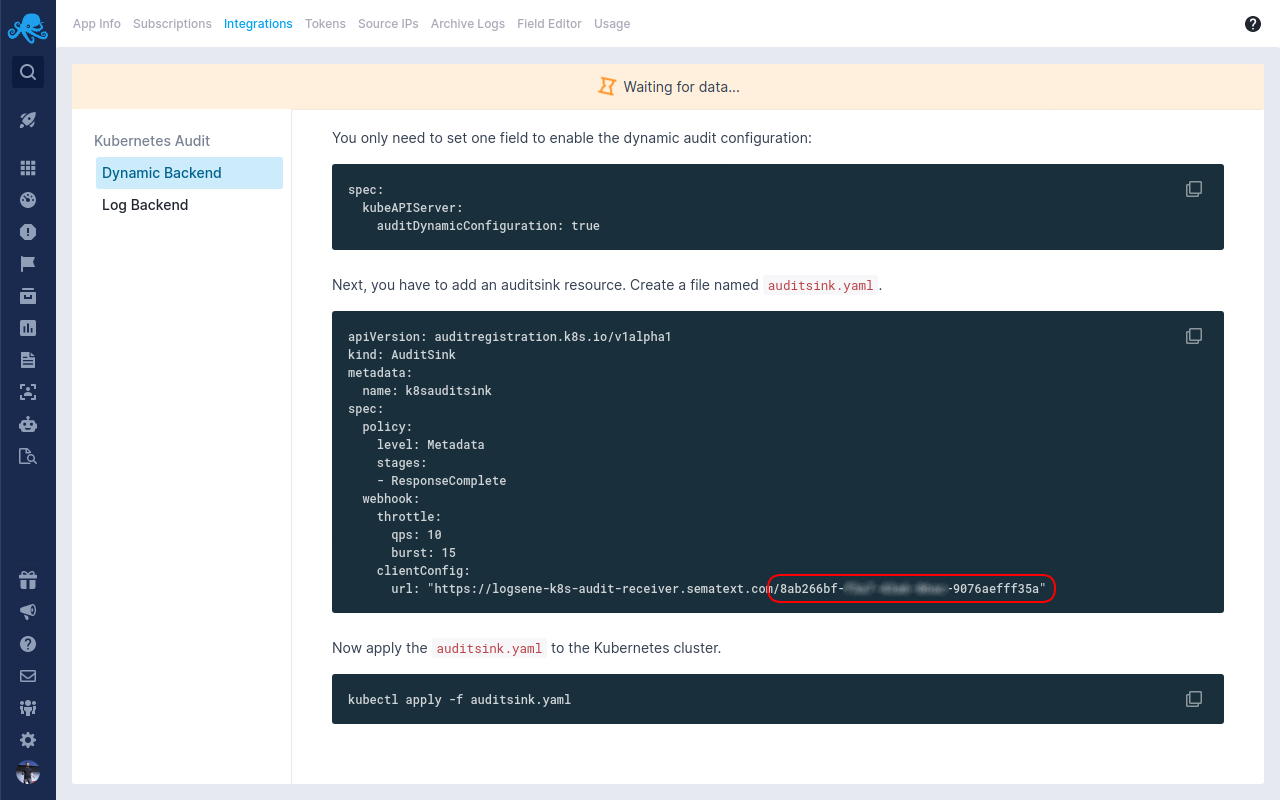This screenshot has width=1280, height=800.
Task: Click the scan frame icon in the sidebar
Action: (x=28, y=392)
